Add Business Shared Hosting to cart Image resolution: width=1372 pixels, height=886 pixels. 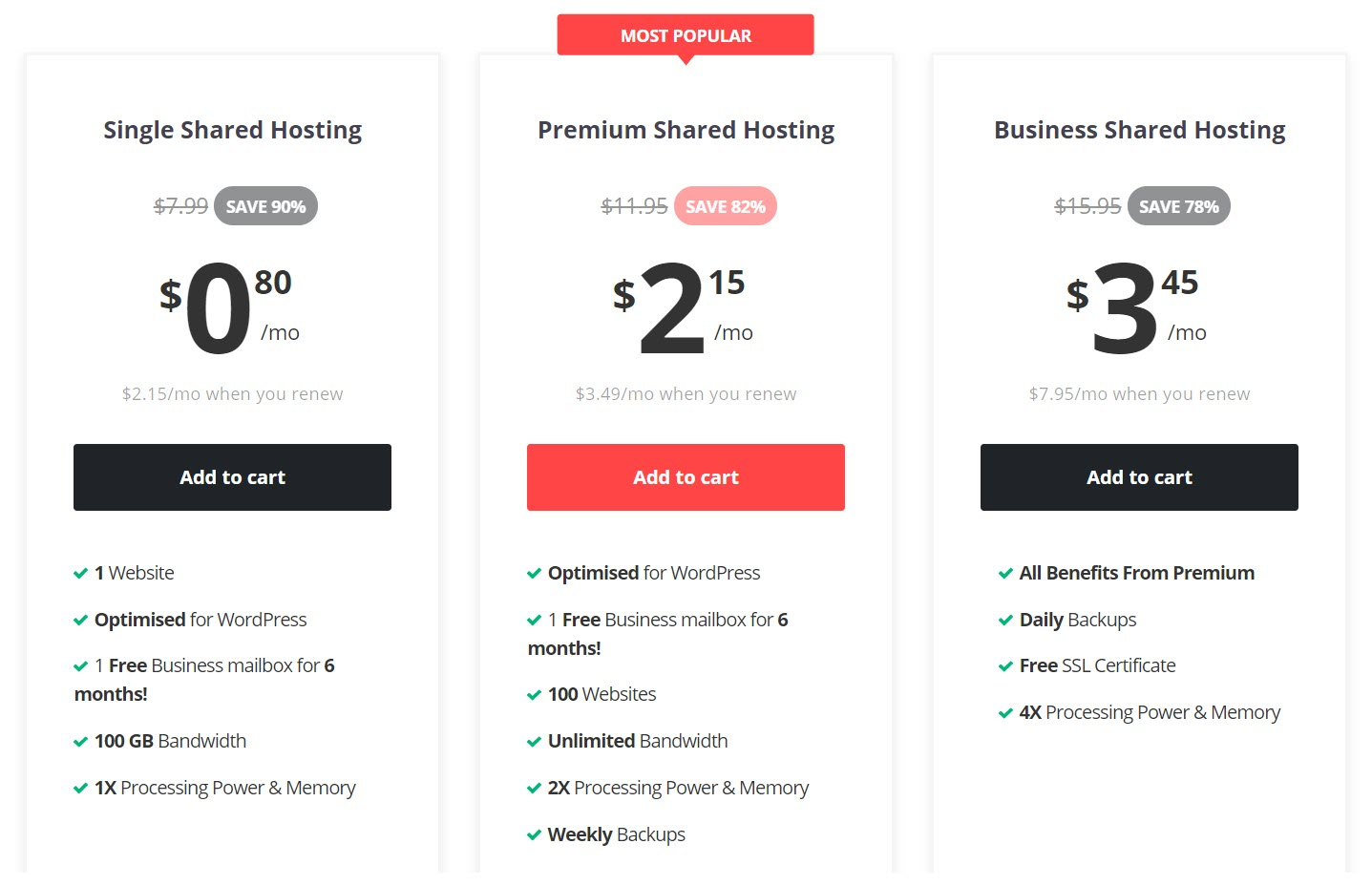(x=1139, y=477)
